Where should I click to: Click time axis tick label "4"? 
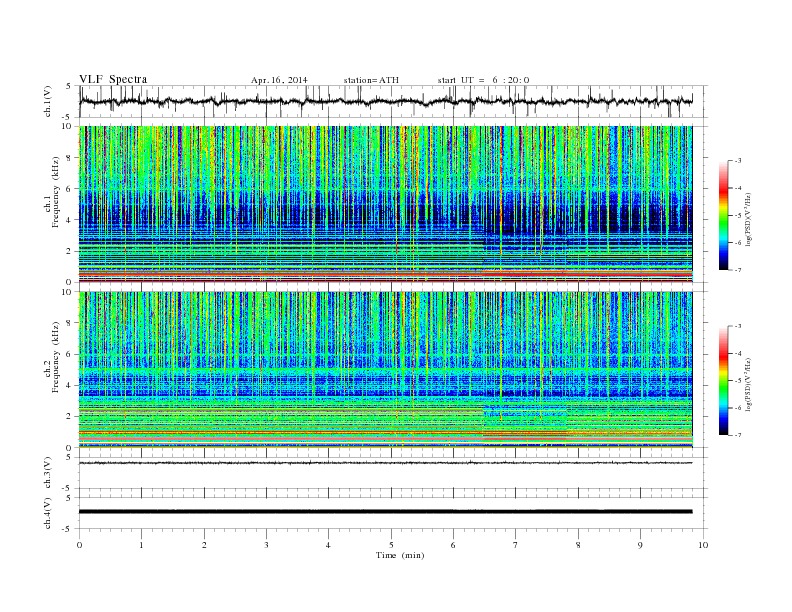[328, 545]
